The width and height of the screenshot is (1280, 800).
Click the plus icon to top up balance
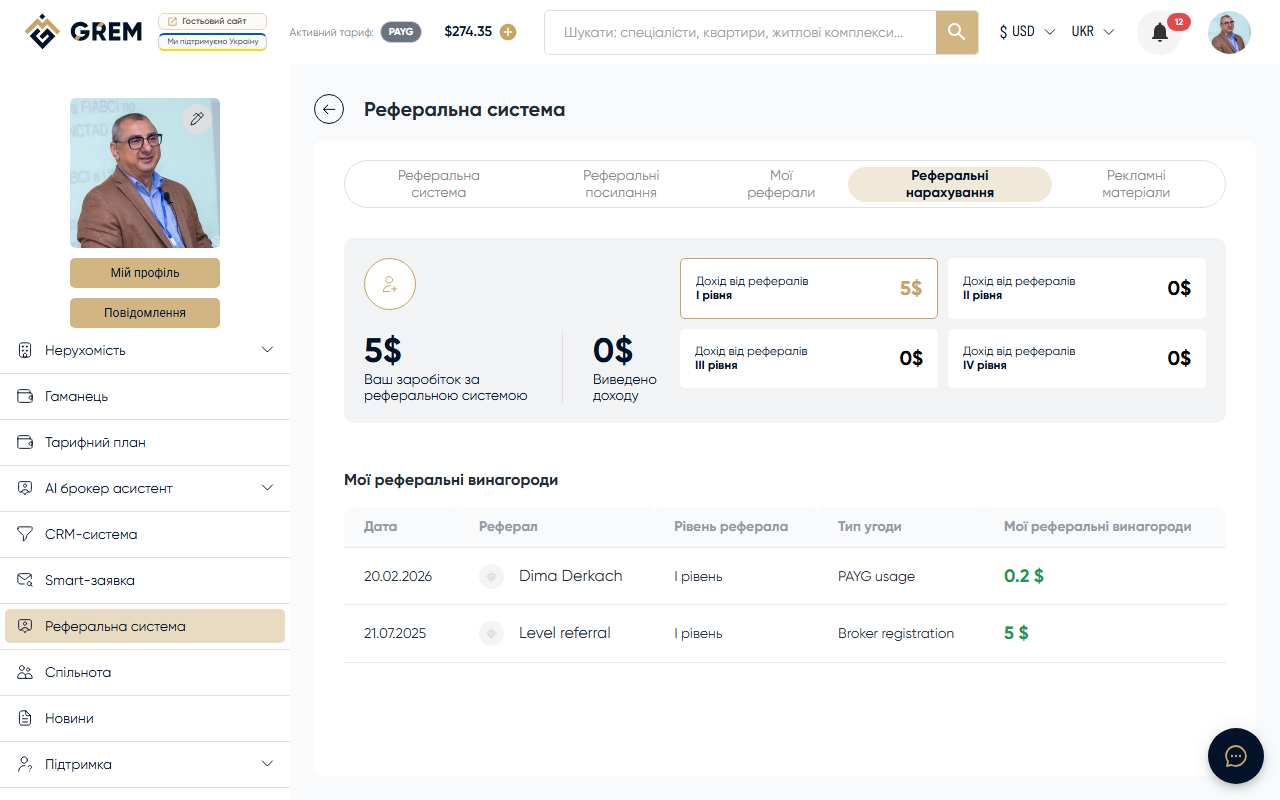[508, 31]
